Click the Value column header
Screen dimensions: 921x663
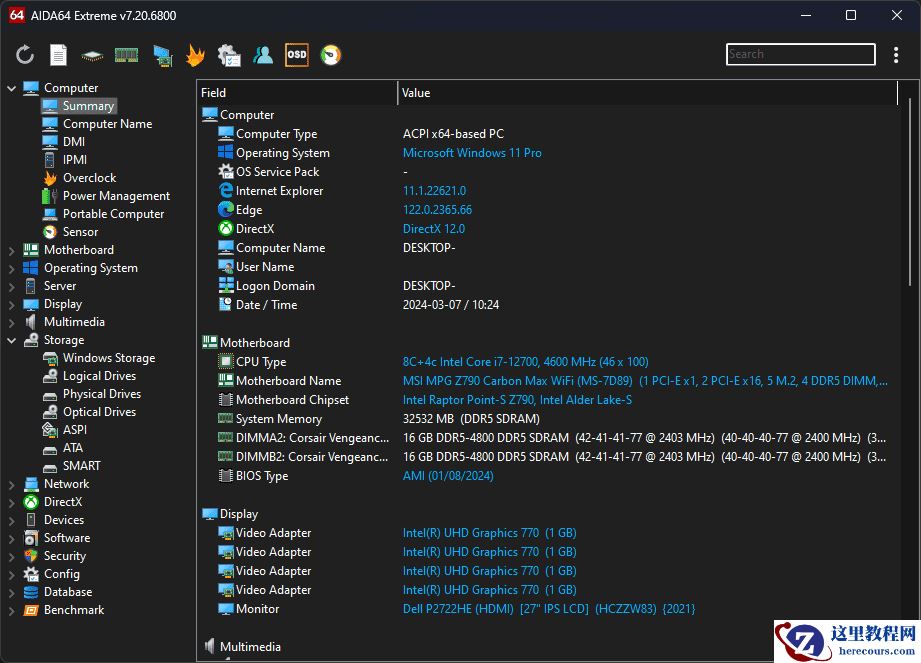pos(416,93)
